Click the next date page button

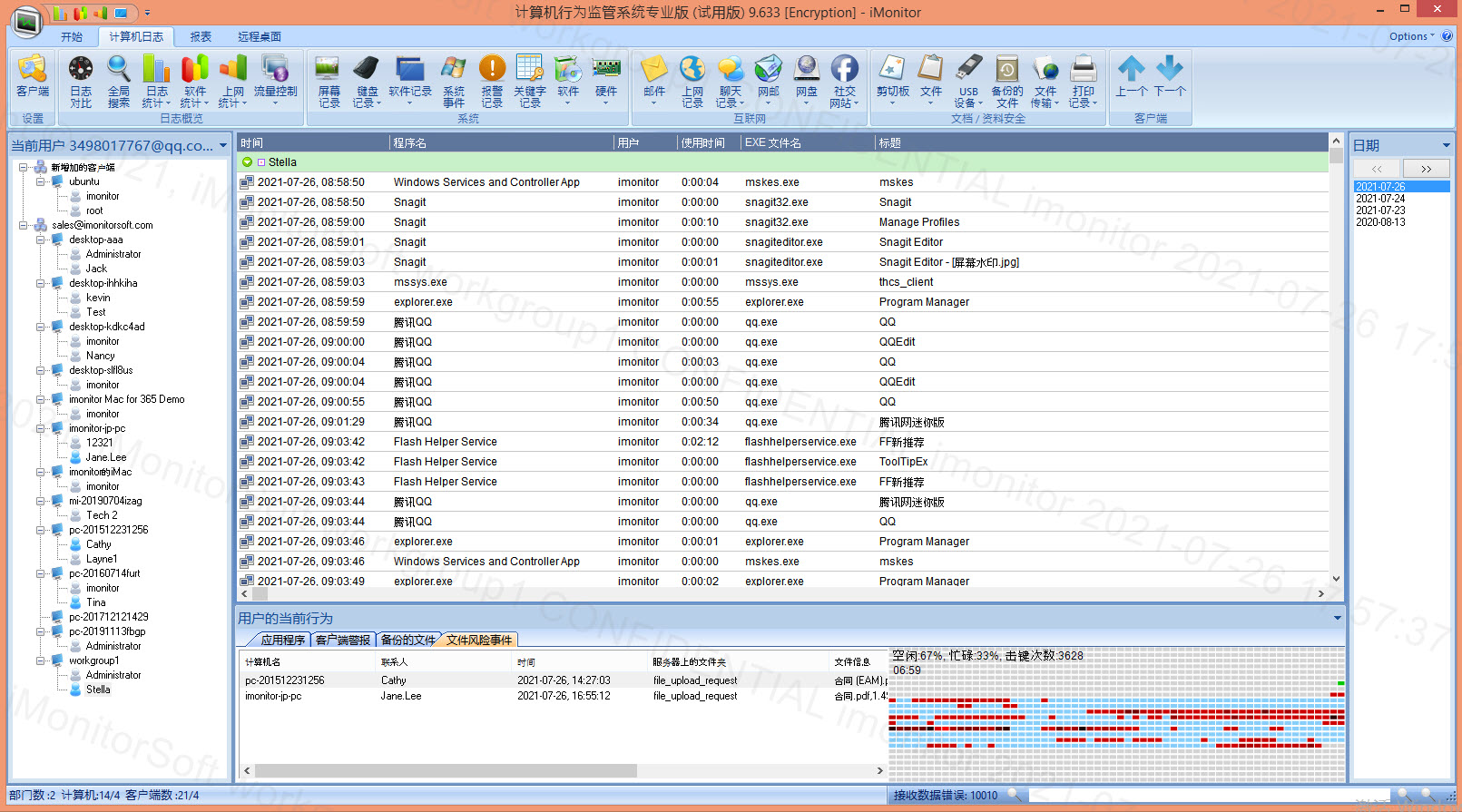(1426, 169)
